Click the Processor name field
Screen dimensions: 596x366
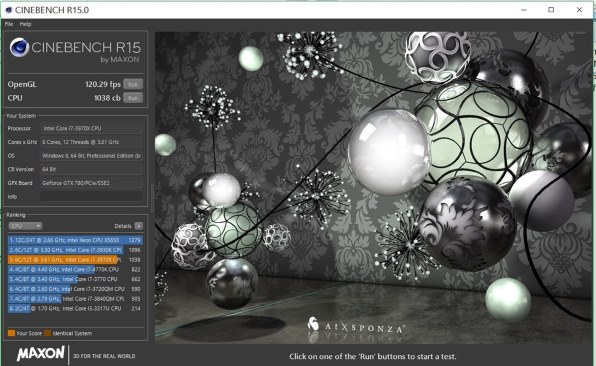click(x=91, y=128)
